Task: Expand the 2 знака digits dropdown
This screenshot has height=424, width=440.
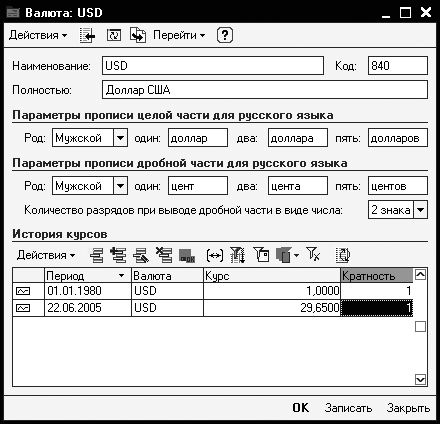Action: 420,210
